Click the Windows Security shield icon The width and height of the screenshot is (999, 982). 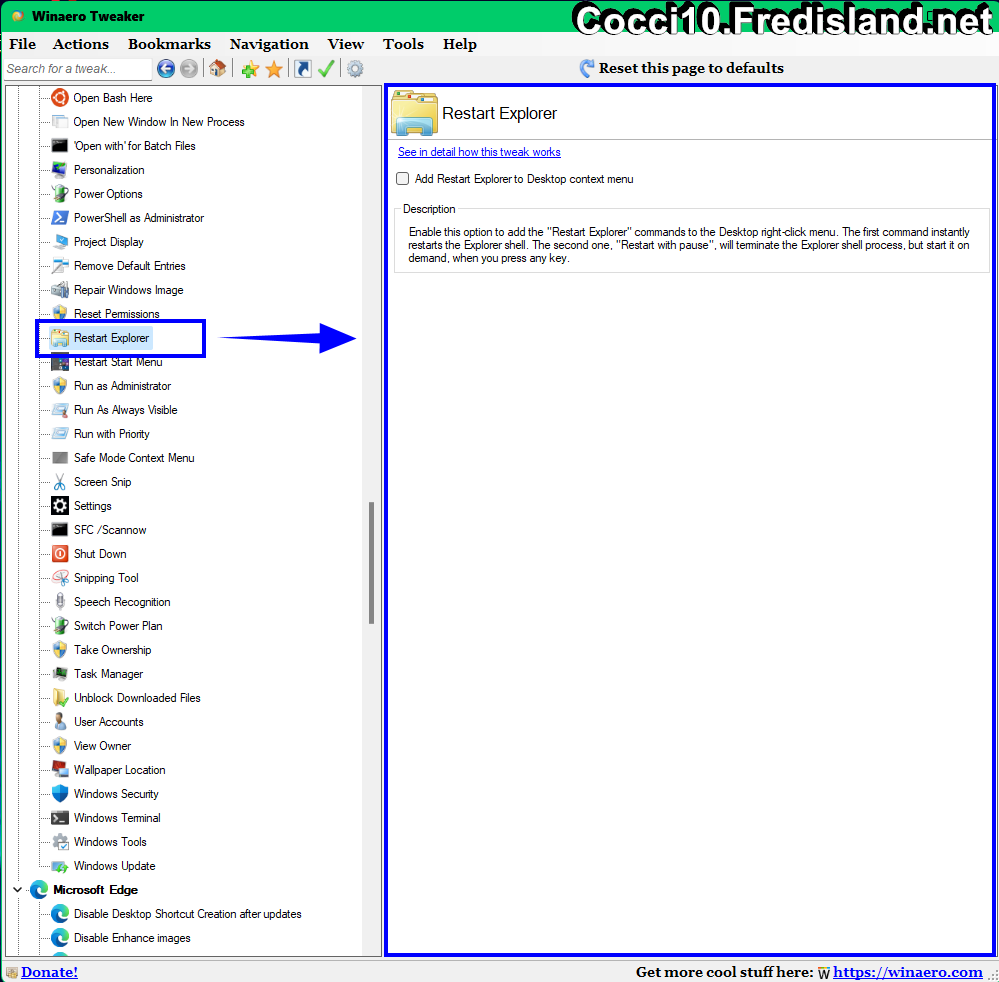click(x=60, y=793)
